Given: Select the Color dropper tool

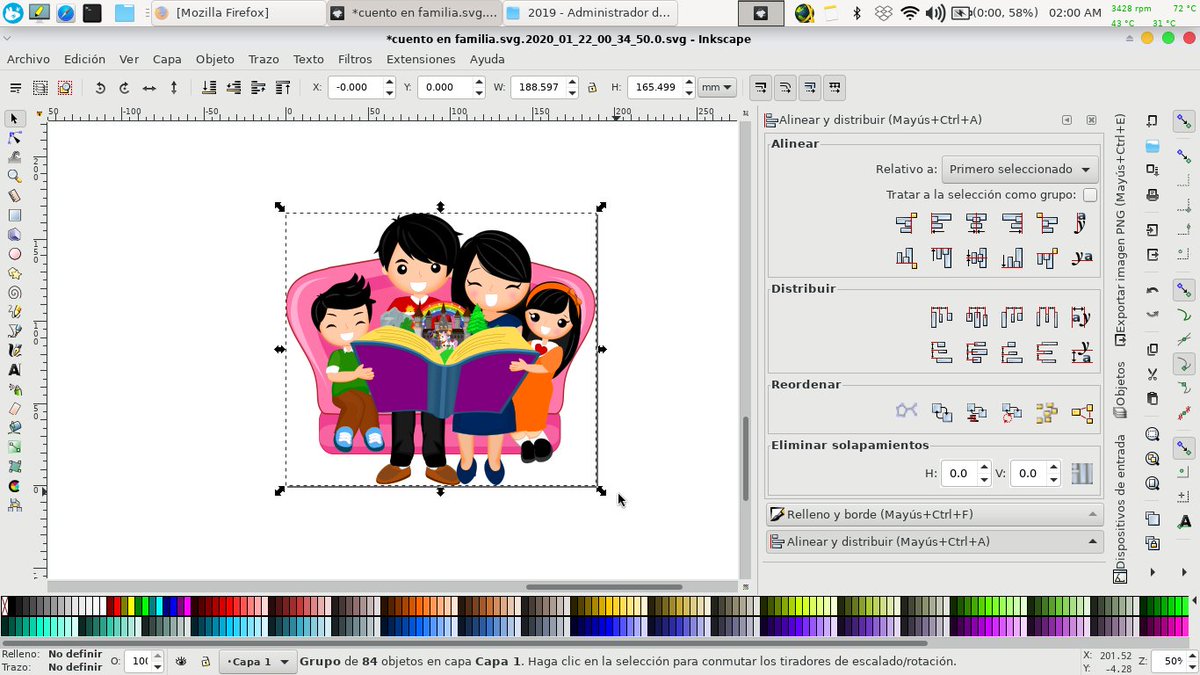Looking at the screenshot, I should (x=14, y=486).
